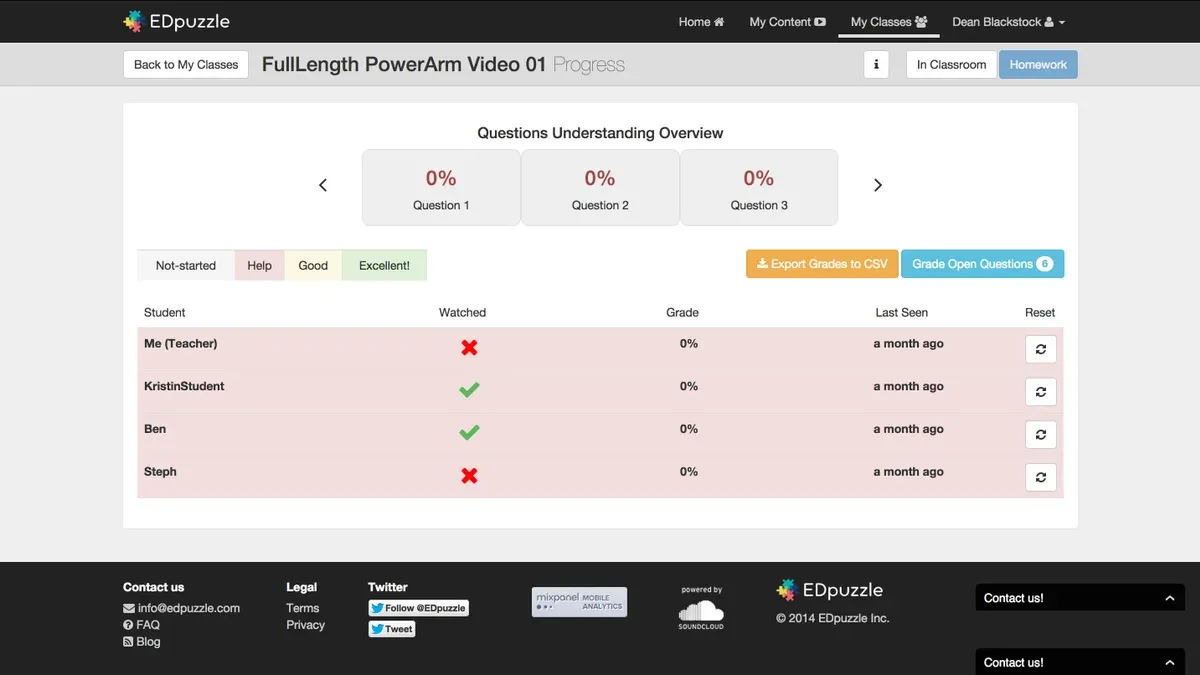Click green checkmark in Ben row
The height and width of the screenshot is (675, 1200).
(x=469, y=432)
